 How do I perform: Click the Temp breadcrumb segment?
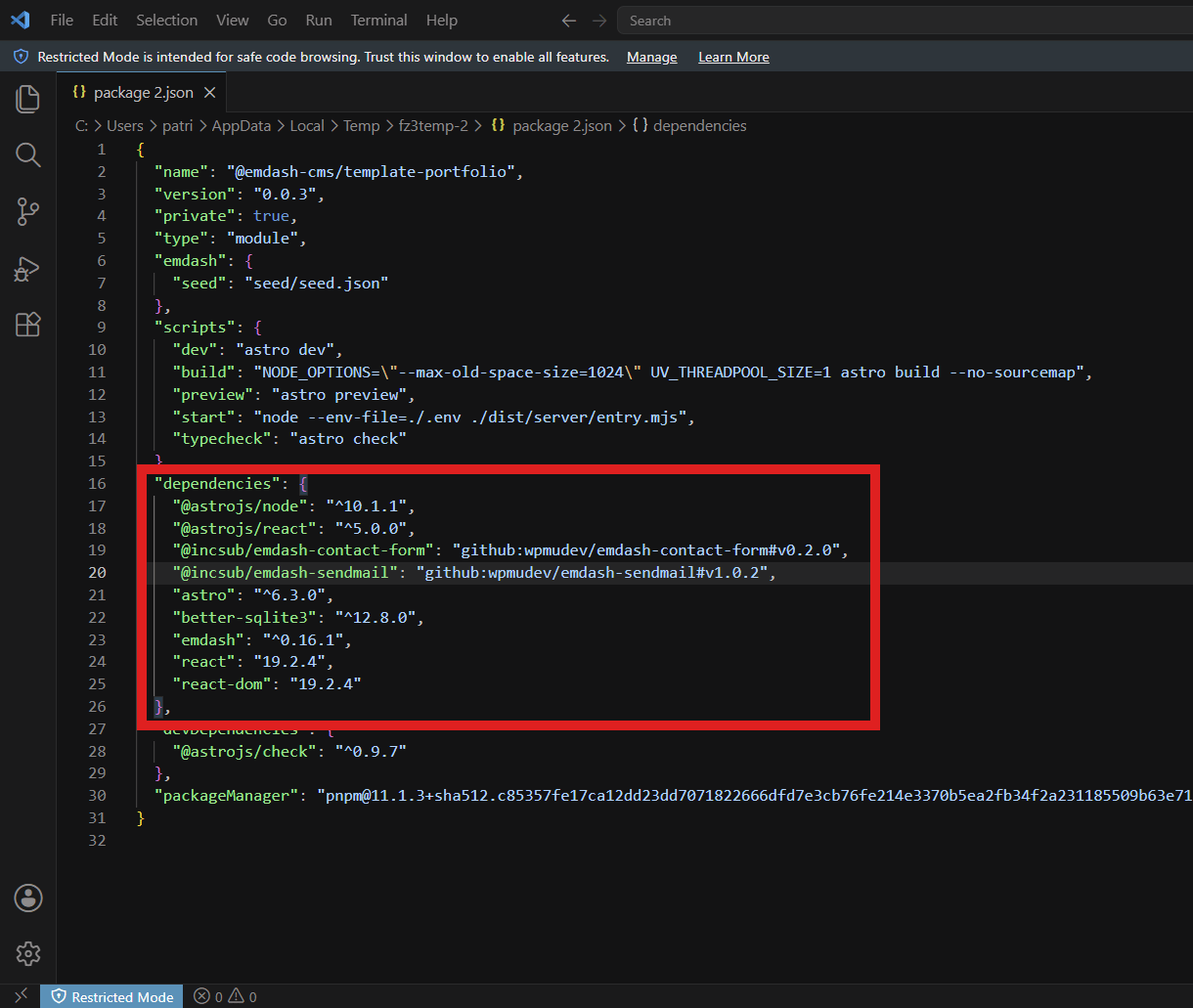(x=361, y=126)
